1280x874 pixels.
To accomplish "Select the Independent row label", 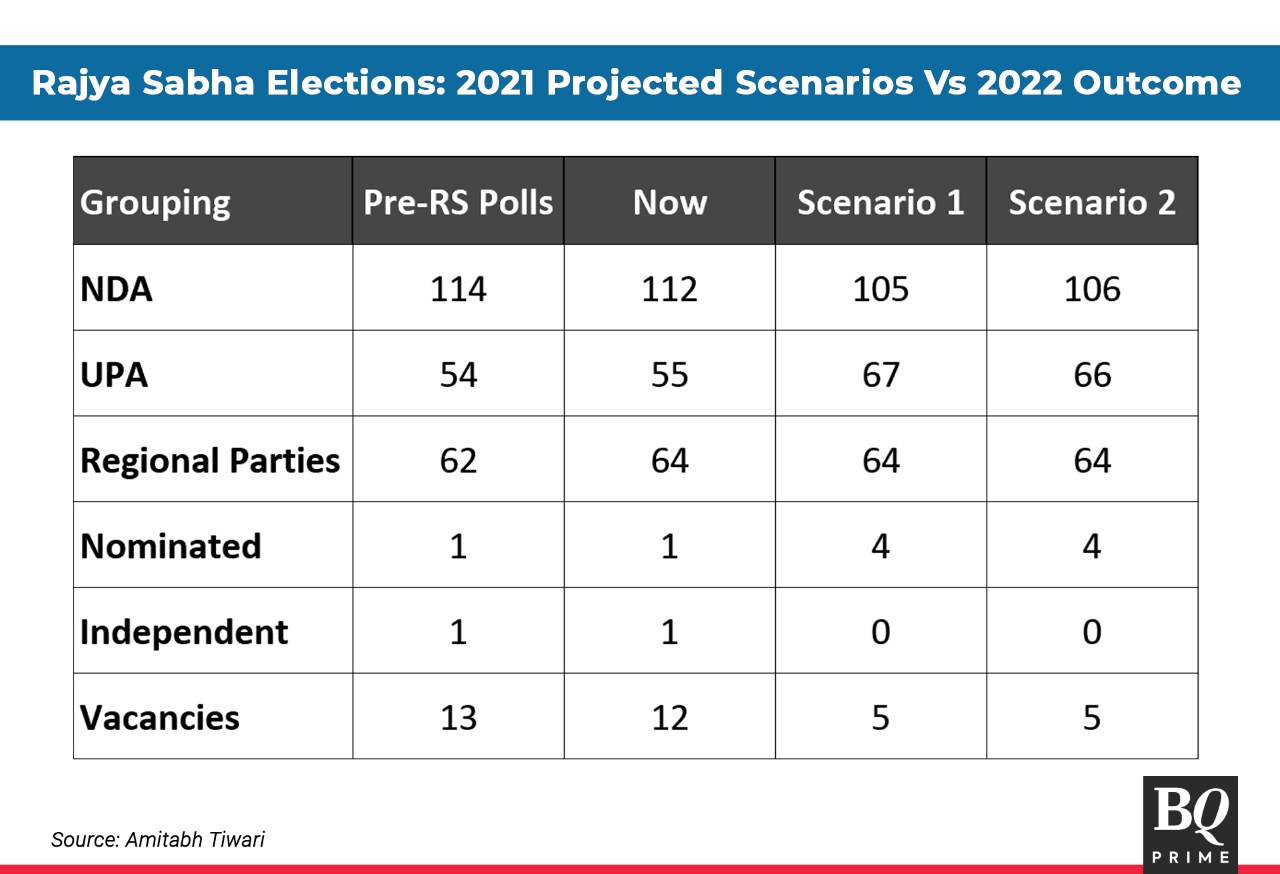I will (184, 633).
